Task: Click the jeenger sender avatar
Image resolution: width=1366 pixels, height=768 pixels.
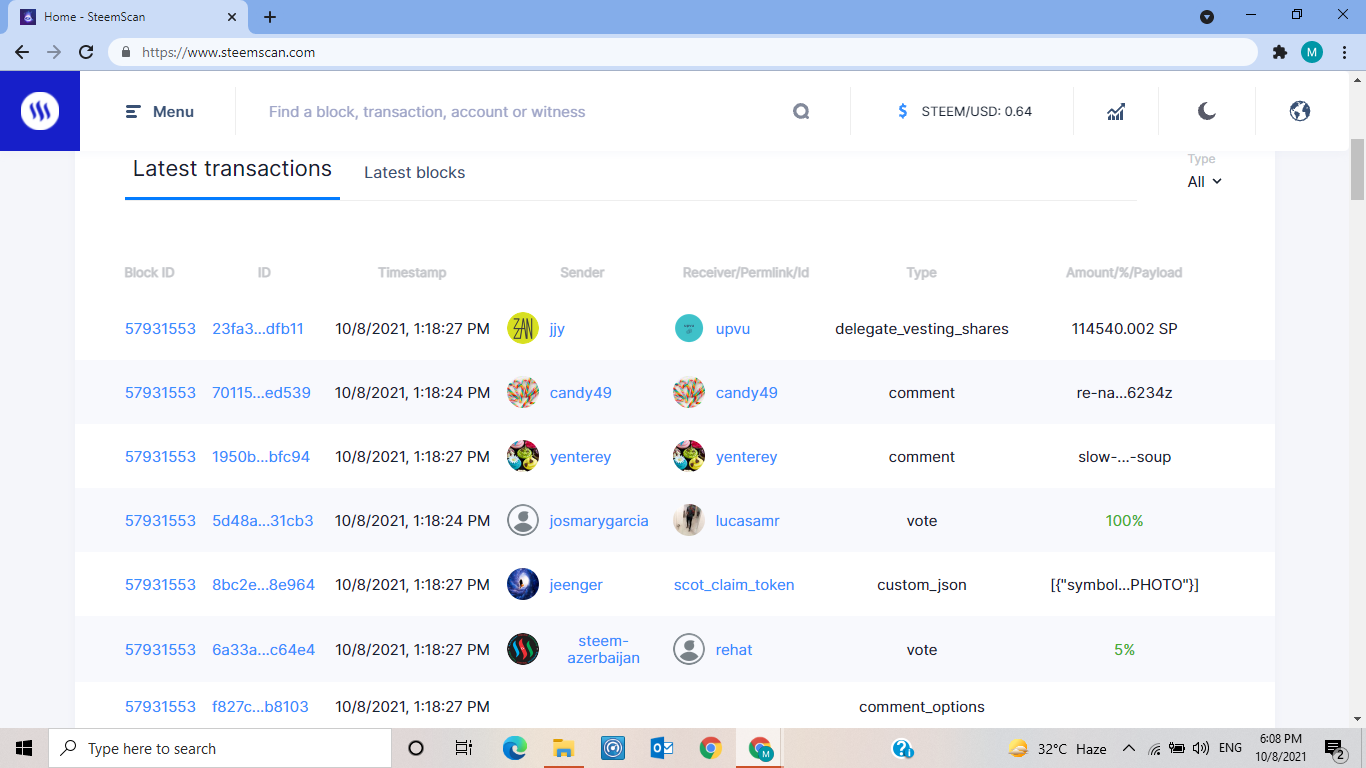Action: pos(523,584)
